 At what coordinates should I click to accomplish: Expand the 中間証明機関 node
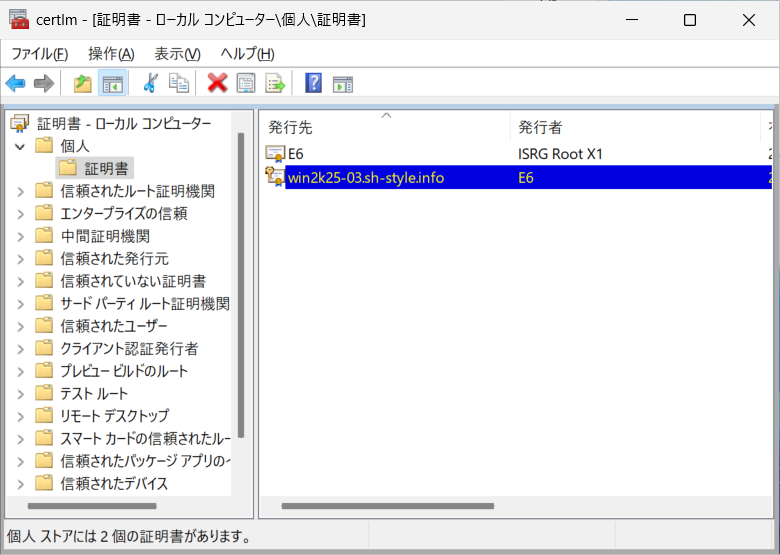pyautogui.click(x=20, y=236)
